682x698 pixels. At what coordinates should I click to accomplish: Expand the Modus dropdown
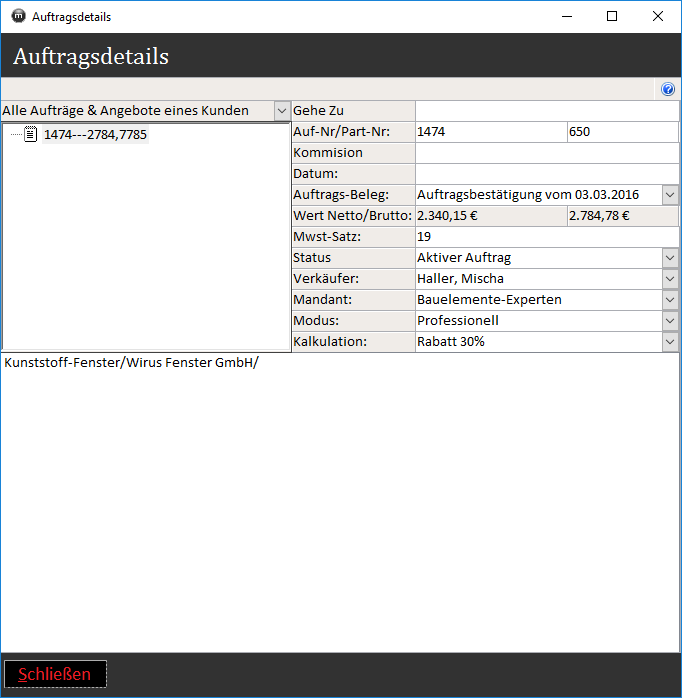[670, 320]
